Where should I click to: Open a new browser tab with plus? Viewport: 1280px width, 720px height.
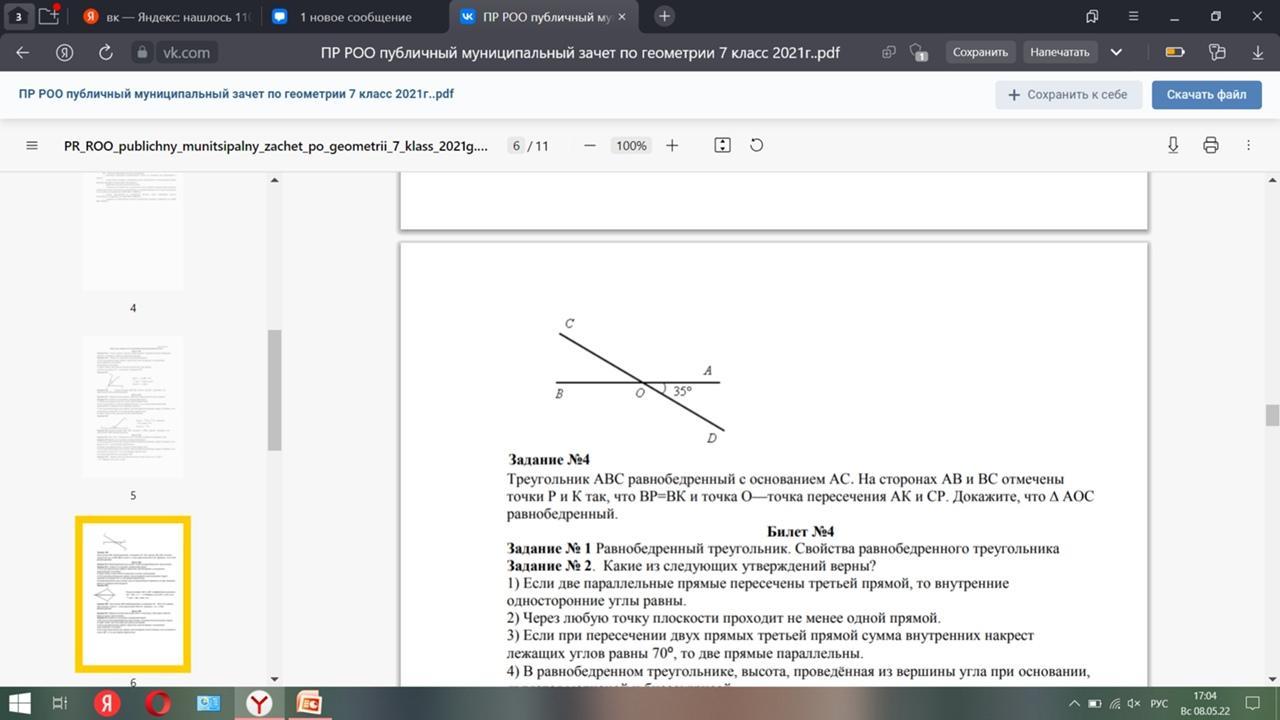click(664, 16)
